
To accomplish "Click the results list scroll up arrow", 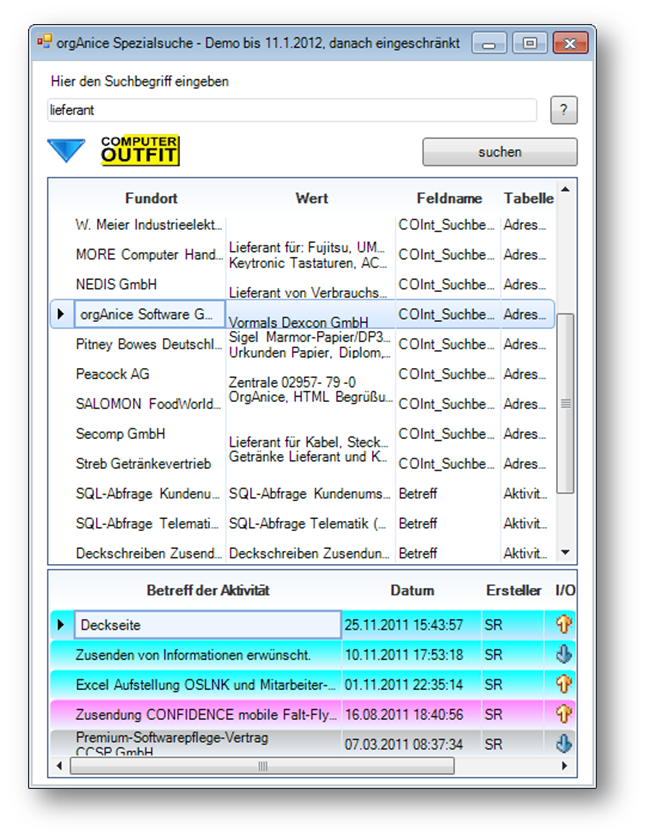I will (x=565, y=189).
